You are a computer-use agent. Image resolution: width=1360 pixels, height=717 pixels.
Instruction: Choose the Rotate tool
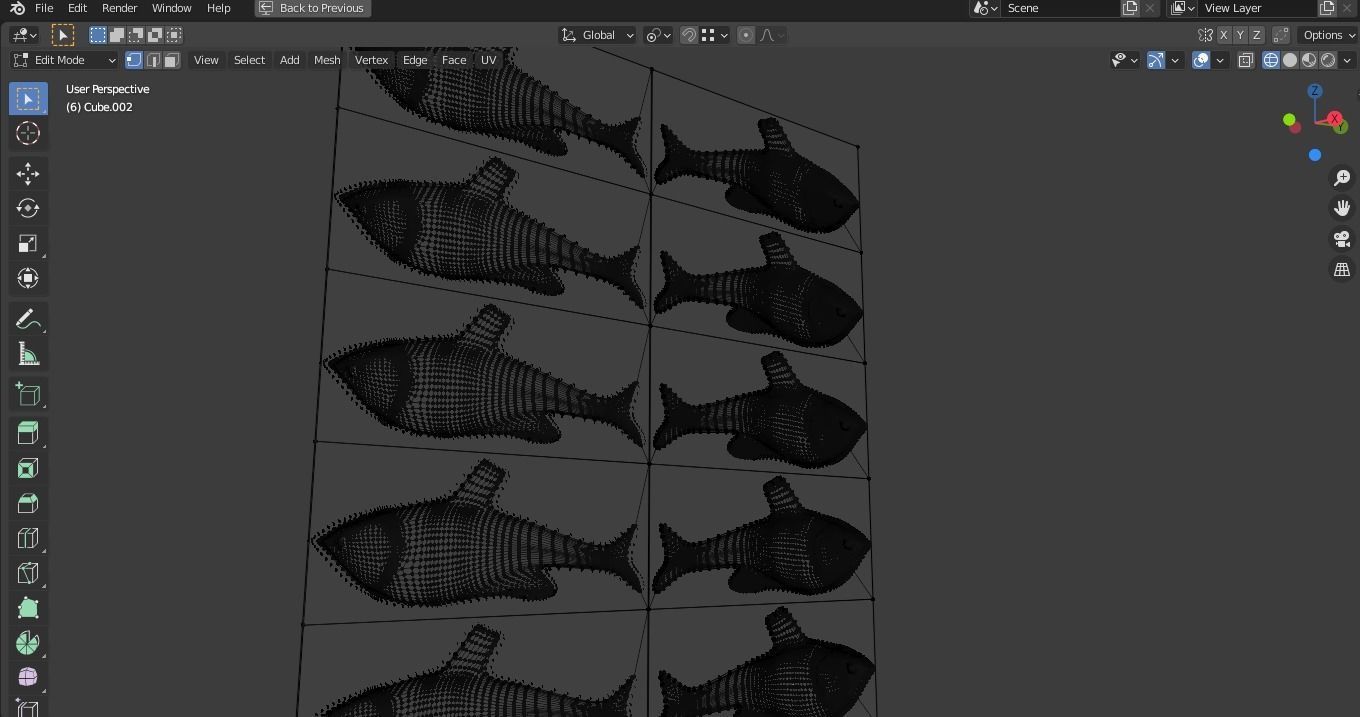28,208
